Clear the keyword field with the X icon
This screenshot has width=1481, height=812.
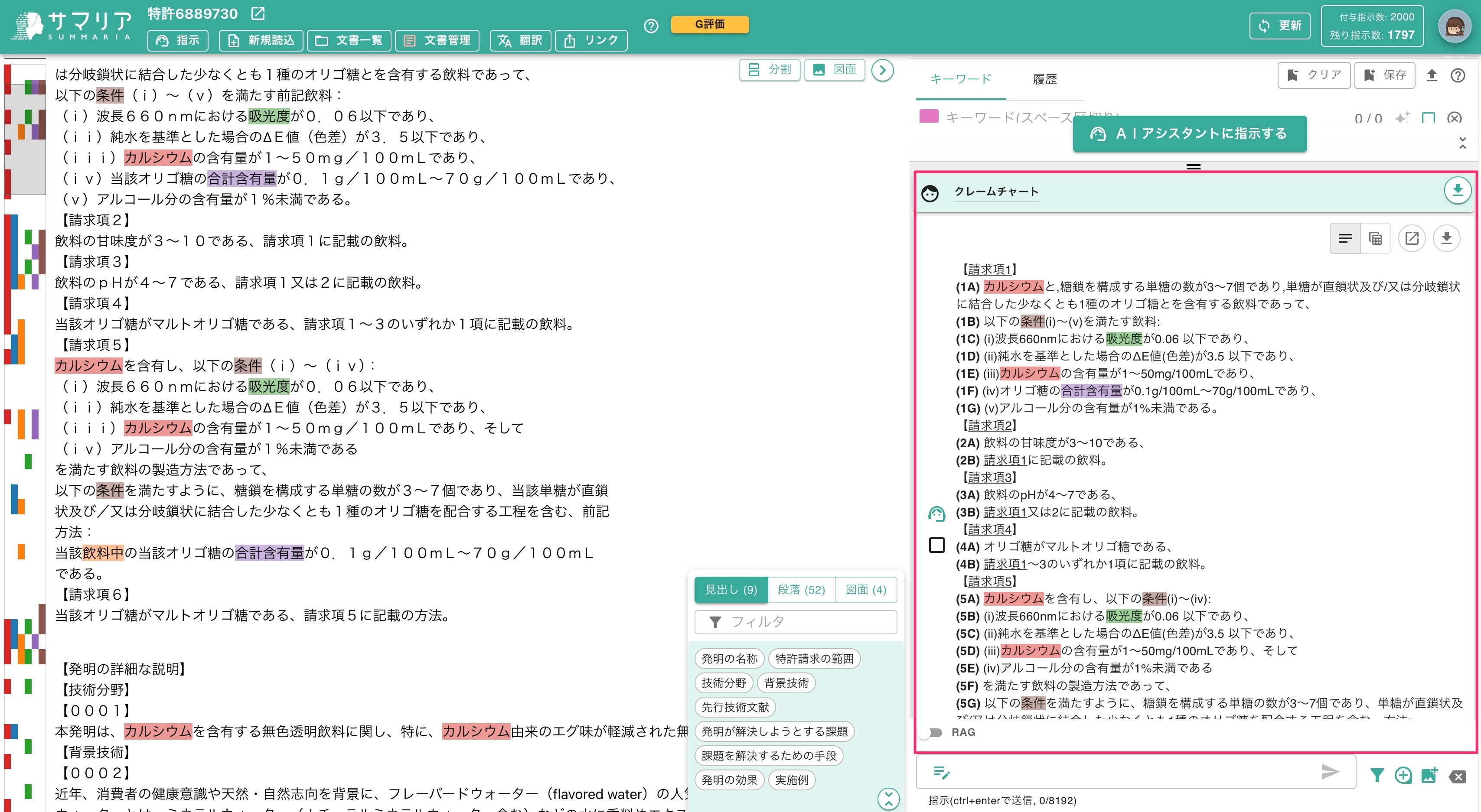point(1454,118)
